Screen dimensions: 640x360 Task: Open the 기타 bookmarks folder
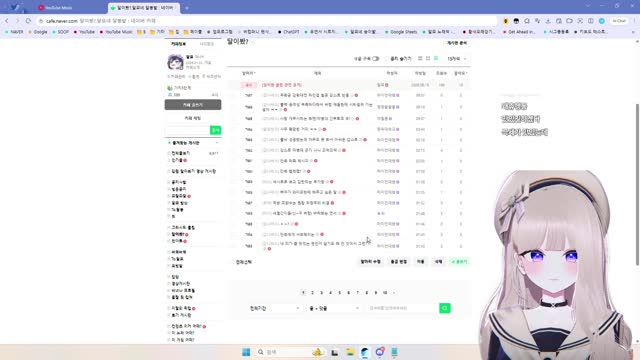pos(158,32)
